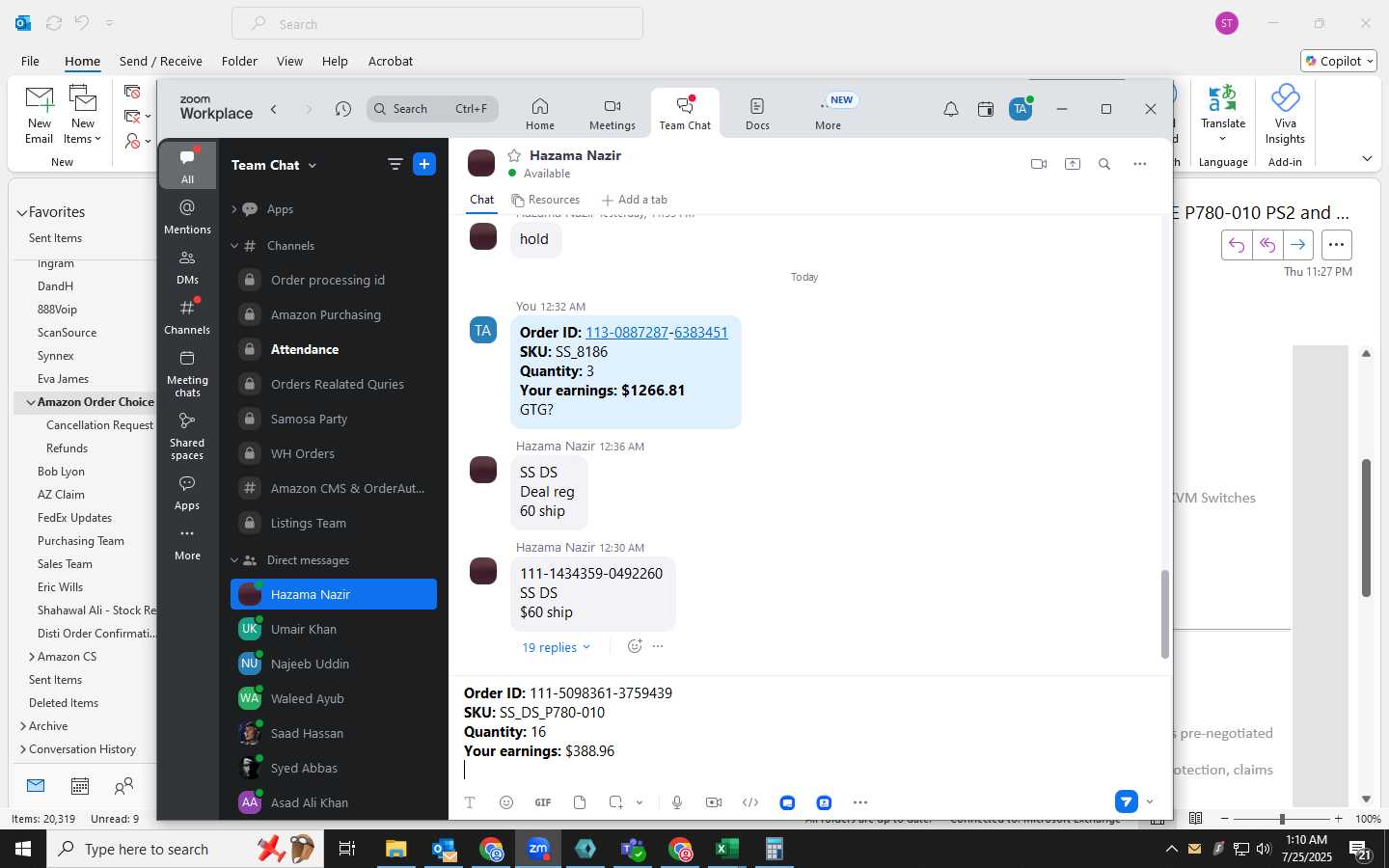Select the Chat tab
The image size is (1389, 868).
481,200
